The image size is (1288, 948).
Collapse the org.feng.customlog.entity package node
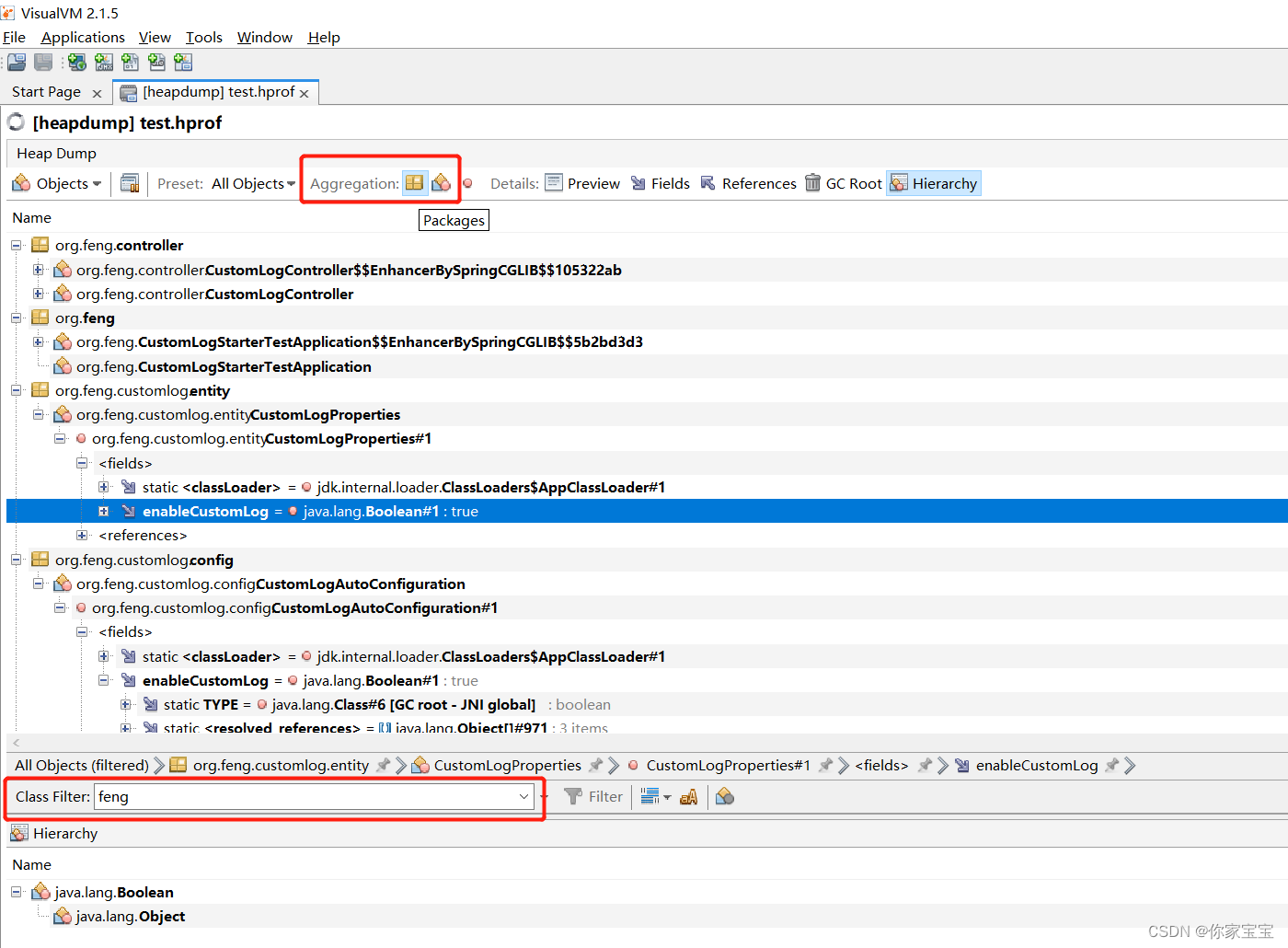(x=17, y=390)
